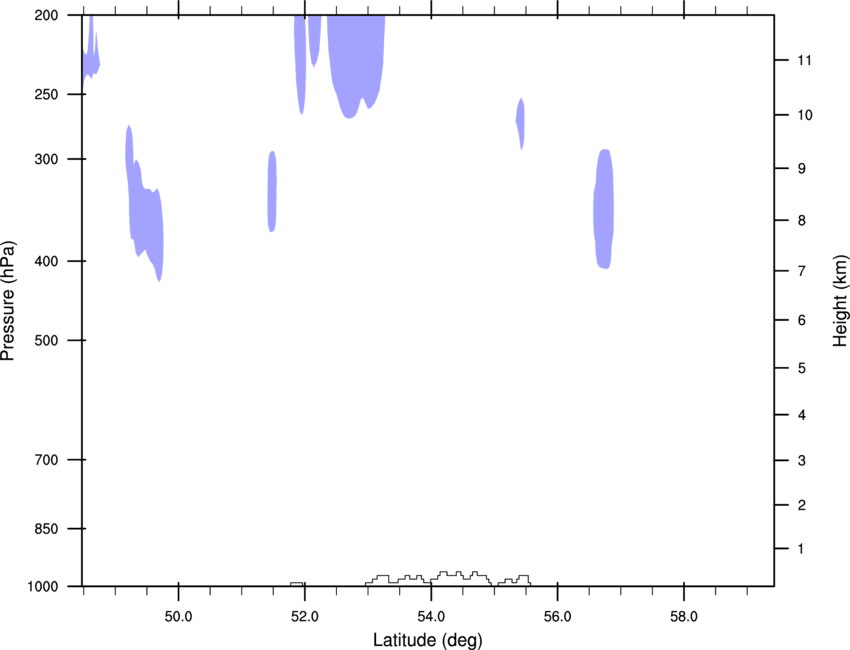Click the 4 km height label
Image resolution: width=850 pixels, height=650 pixels.
[802, 415]
